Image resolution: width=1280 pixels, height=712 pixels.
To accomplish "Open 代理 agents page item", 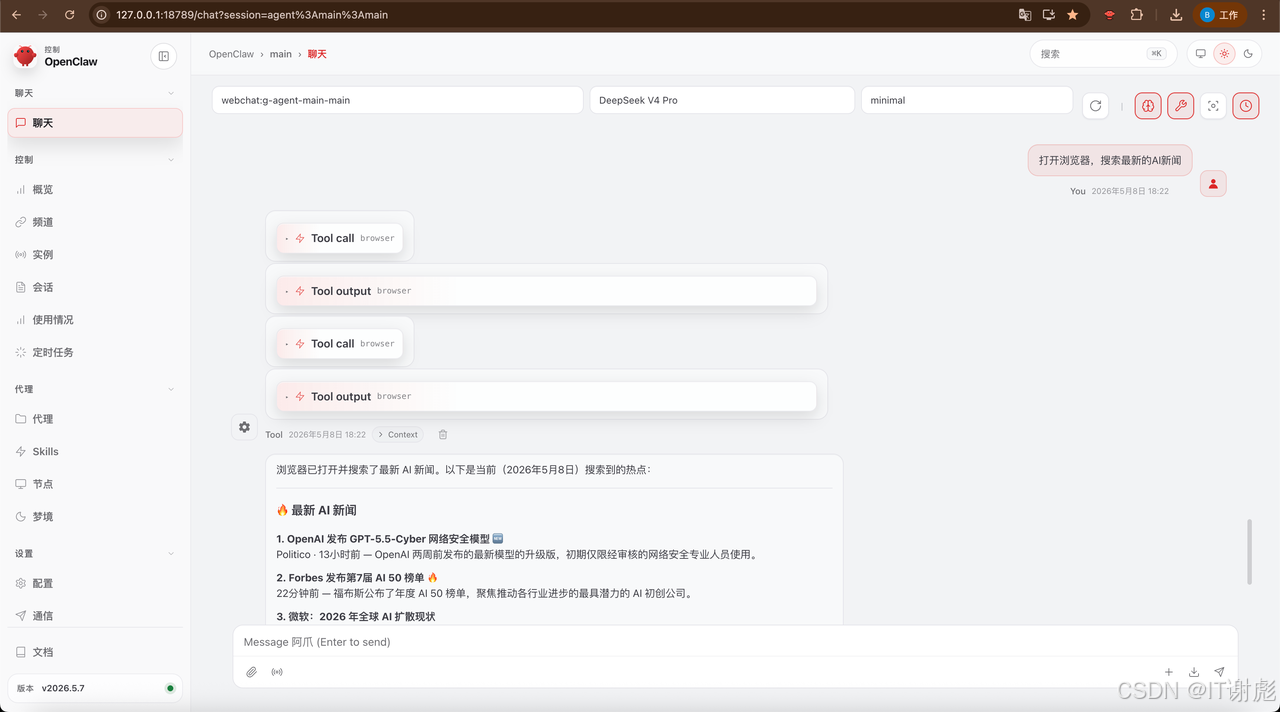I will (95, 419).
